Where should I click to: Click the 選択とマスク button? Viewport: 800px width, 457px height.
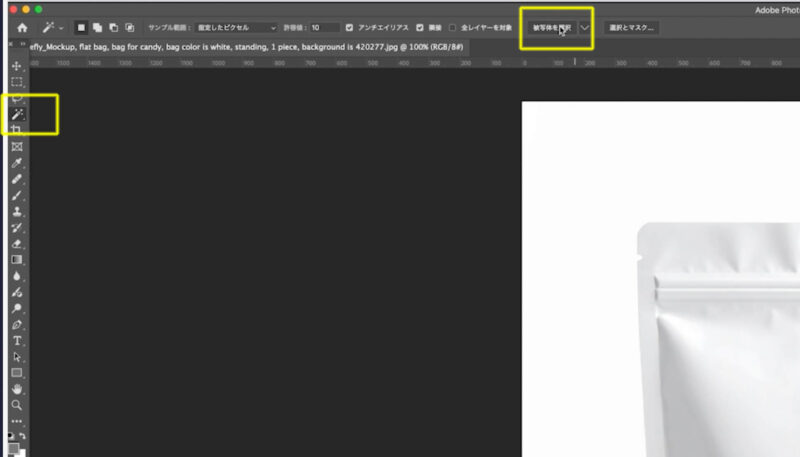[631, 28]
